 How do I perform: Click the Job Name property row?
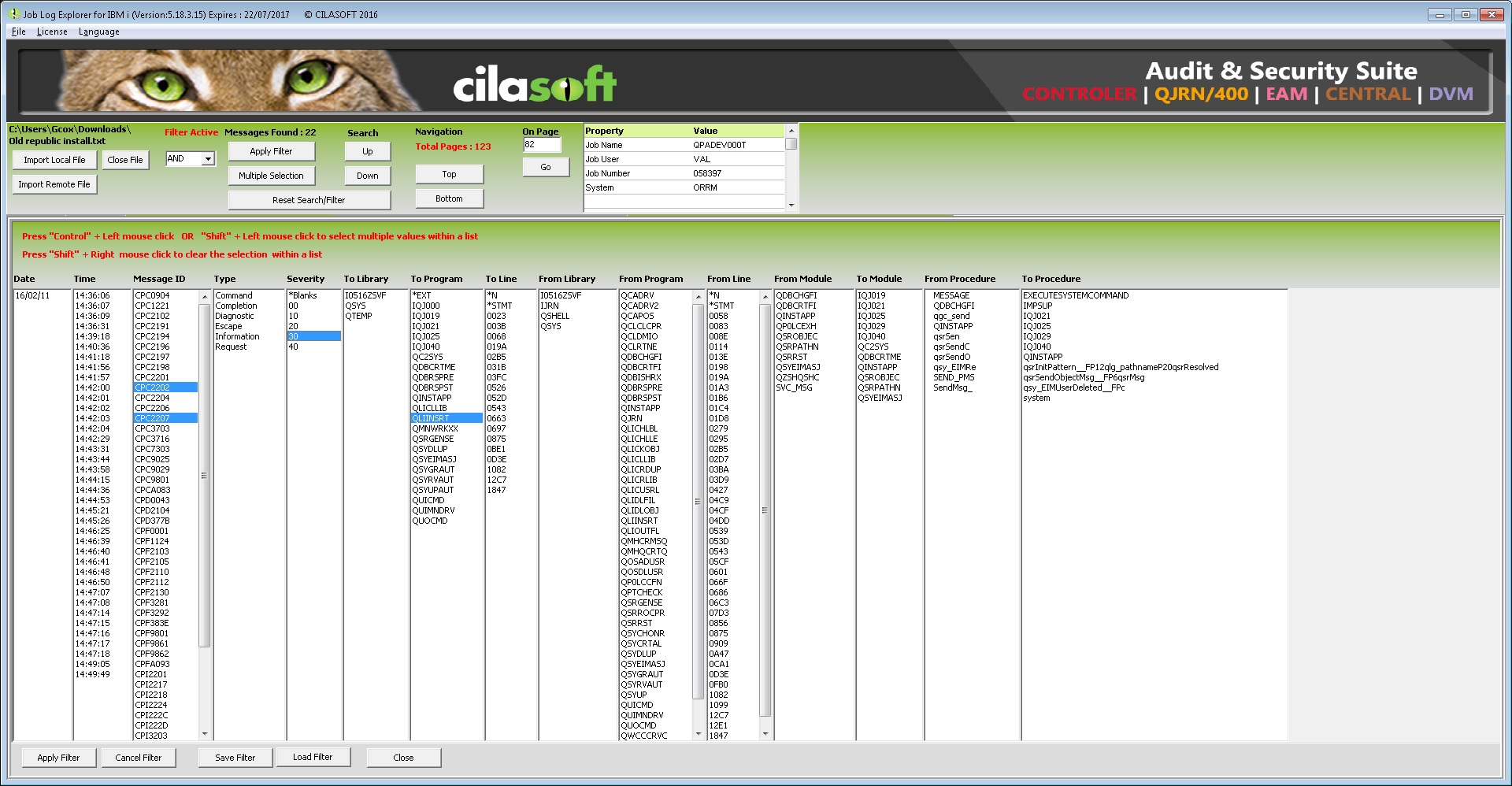684,145
